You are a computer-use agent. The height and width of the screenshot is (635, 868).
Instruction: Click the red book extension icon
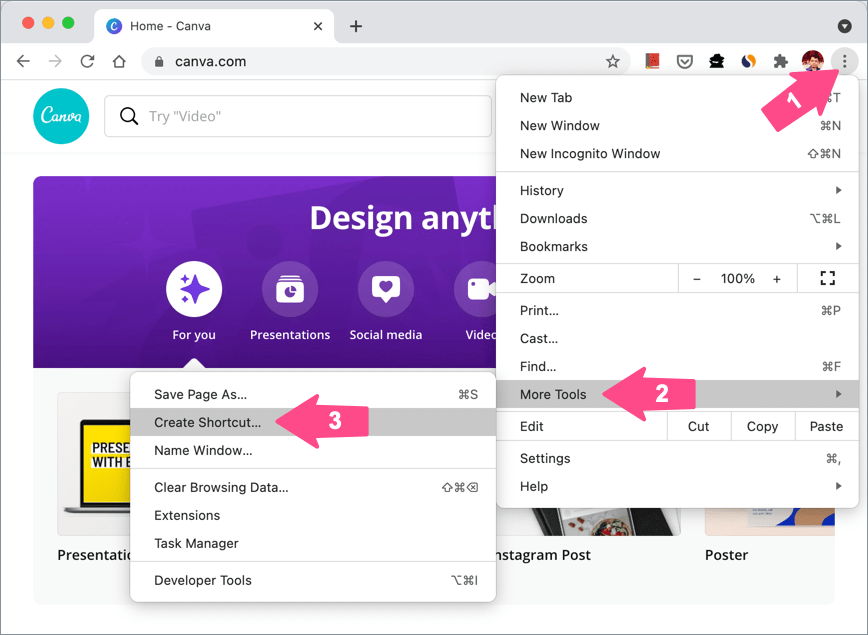[x=653, y=61]
